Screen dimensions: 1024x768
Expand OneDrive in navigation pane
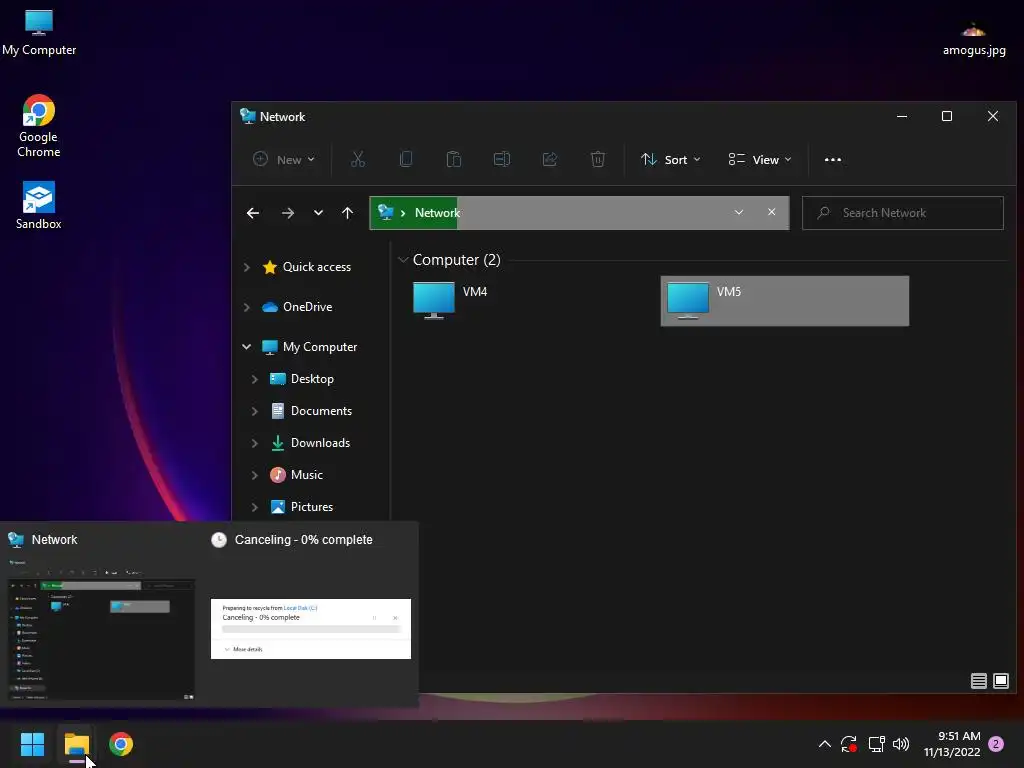click(x=247, y=307)
